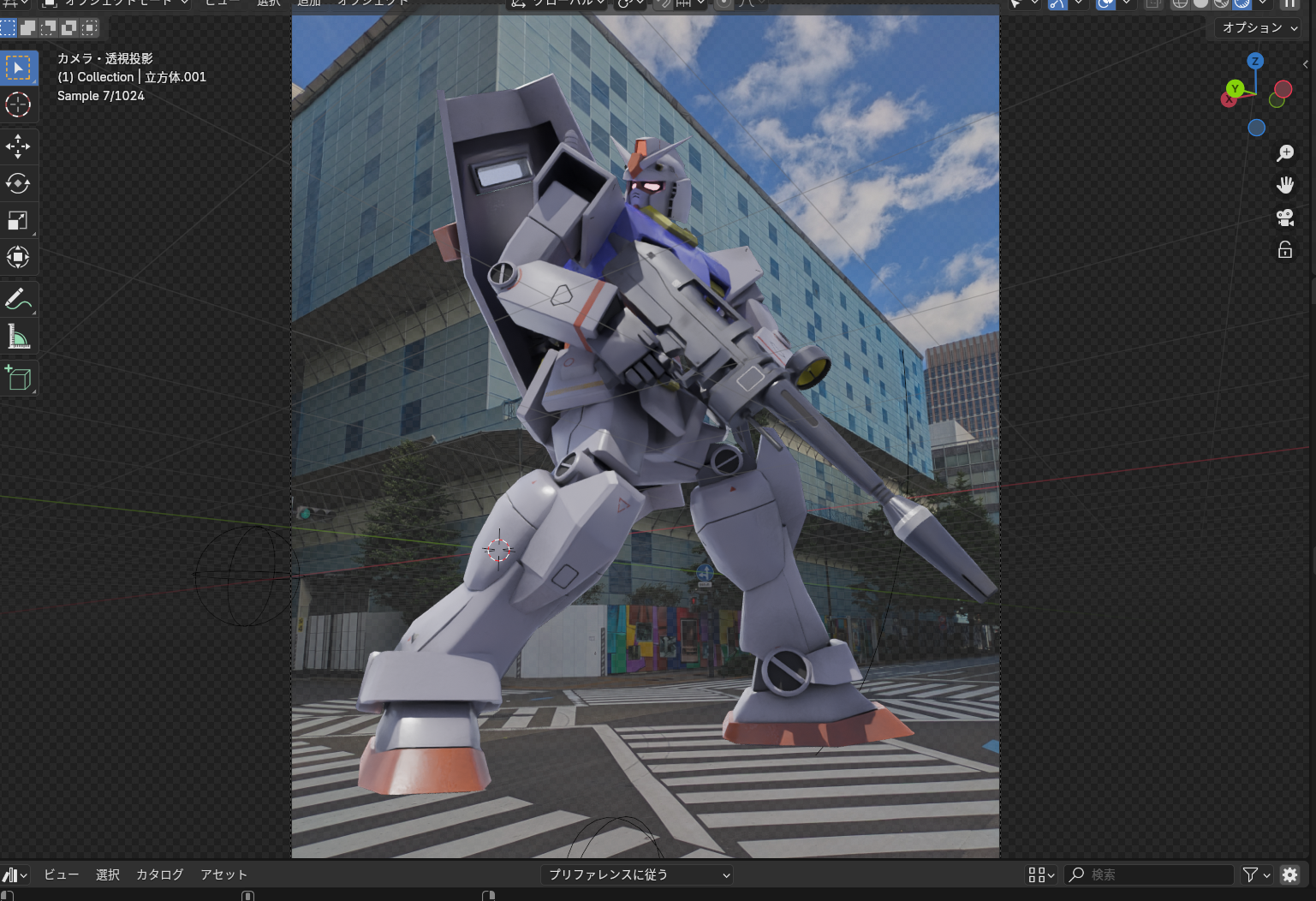Pick the Rotate tool
This screenshot has height=901, width=1316.
click(x=18, y=183)
